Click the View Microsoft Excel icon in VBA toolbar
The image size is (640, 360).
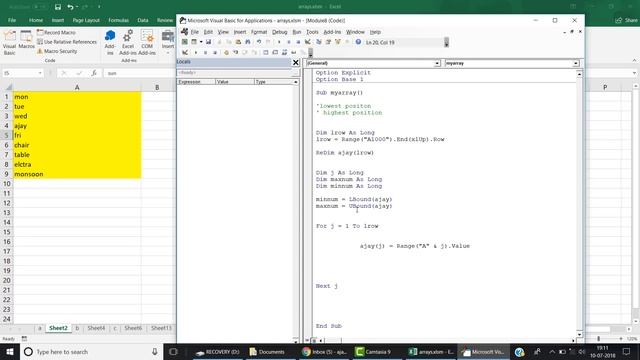coord(184,42)
